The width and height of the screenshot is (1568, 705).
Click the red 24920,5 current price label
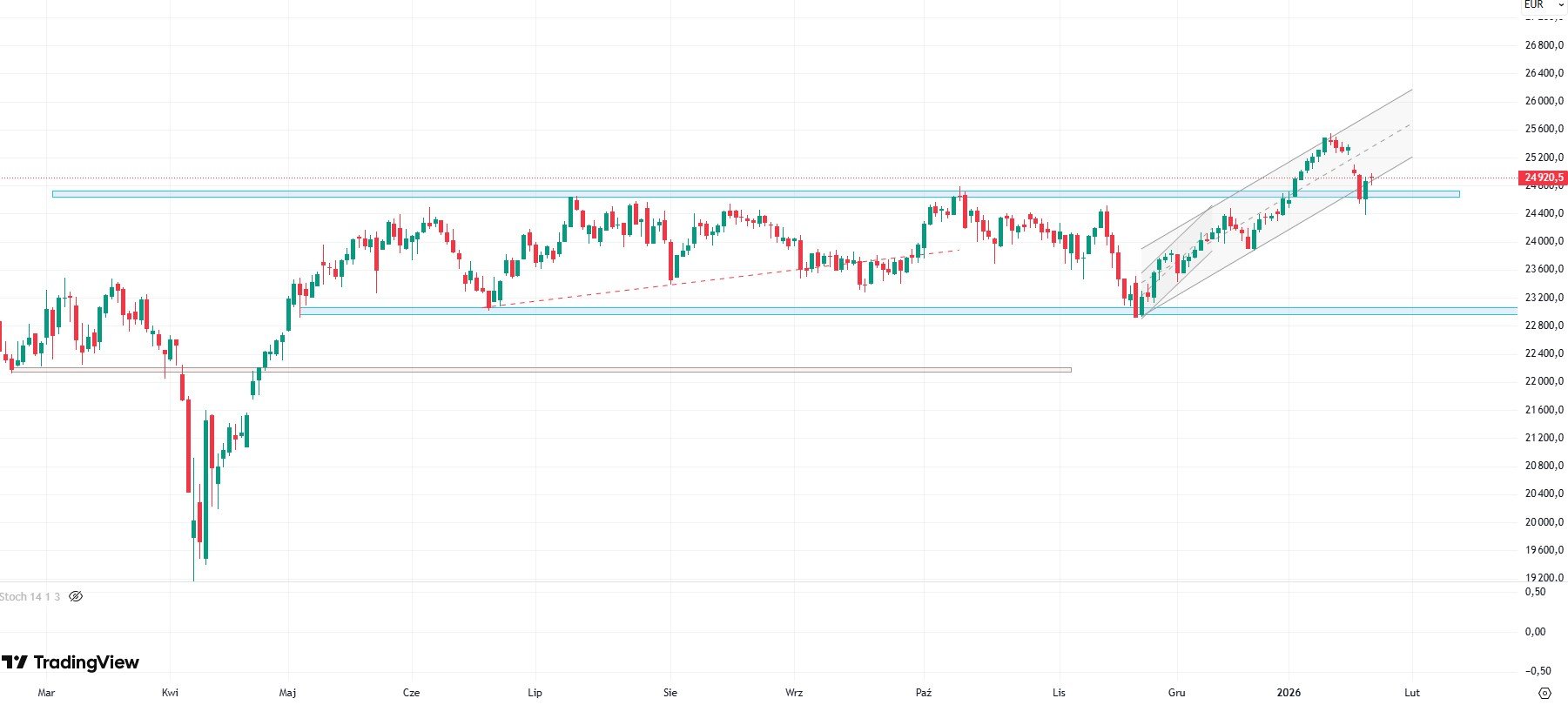click(1544, 178)
